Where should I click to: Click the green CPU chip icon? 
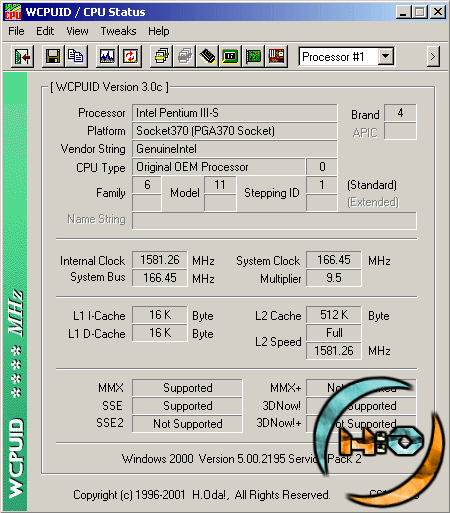tap(230, 56)
